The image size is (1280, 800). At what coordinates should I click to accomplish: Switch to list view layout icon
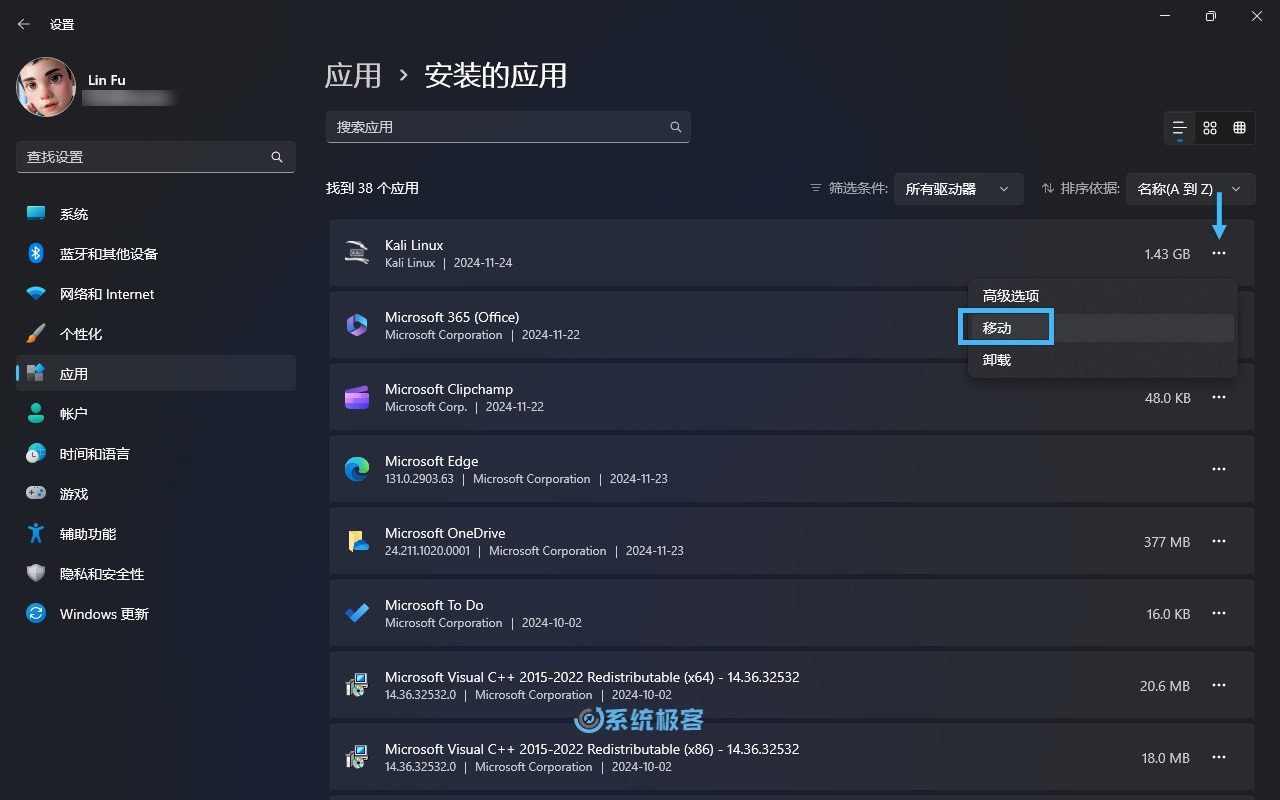click(x=1180, y=128)
